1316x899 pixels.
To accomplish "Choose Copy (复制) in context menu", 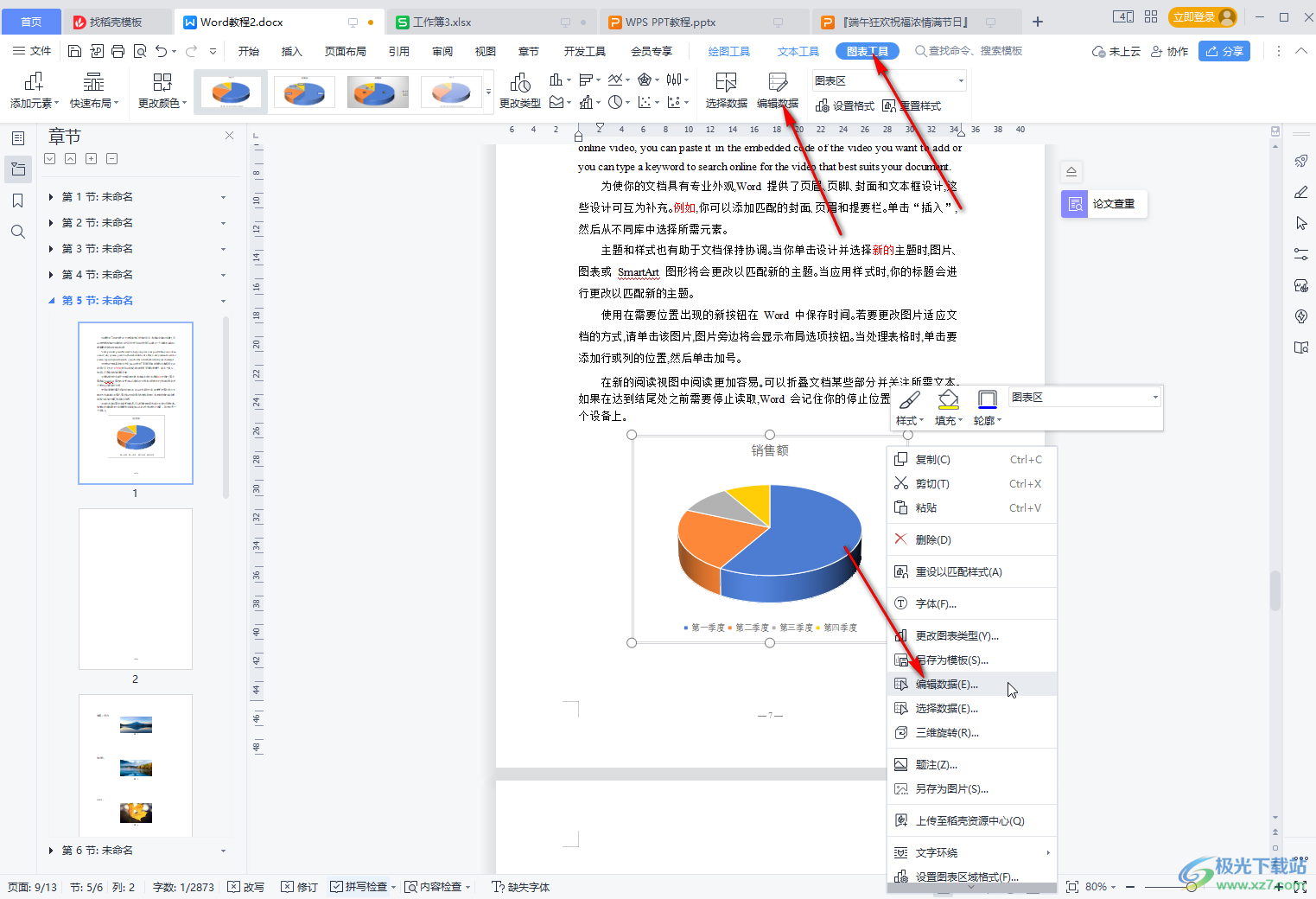I will [x=972, y=460].
